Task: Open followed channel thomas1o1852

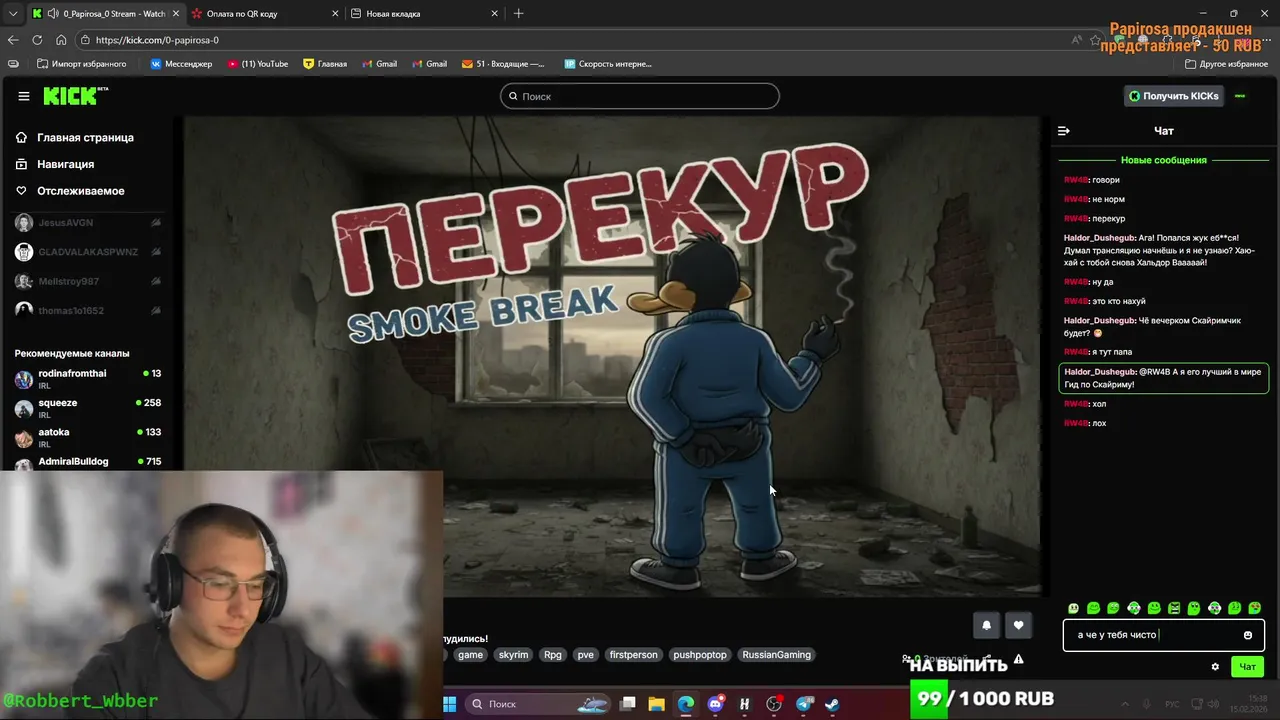Action: click(x=88, y=310)
